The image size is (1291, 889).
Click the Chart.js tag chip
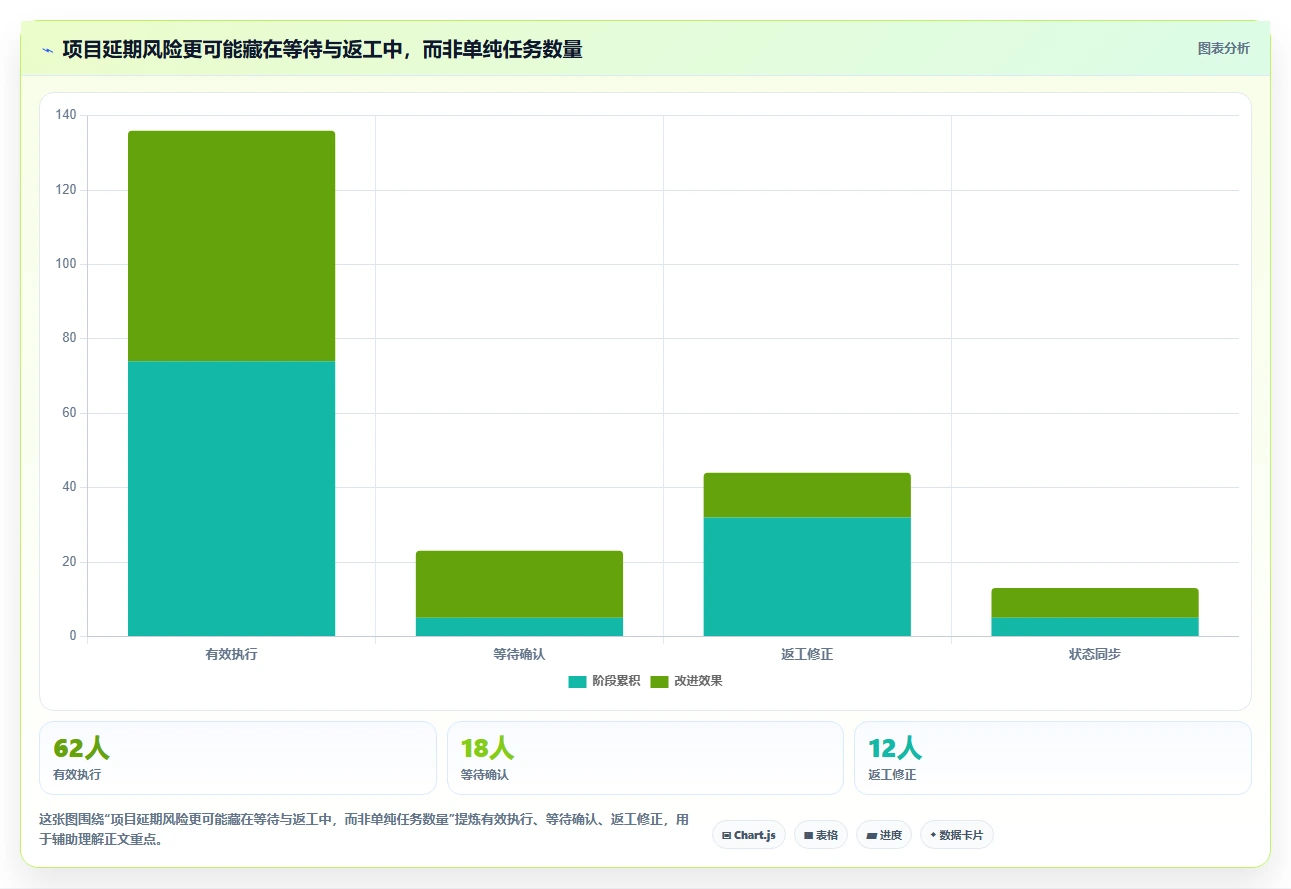pos(749,835)
